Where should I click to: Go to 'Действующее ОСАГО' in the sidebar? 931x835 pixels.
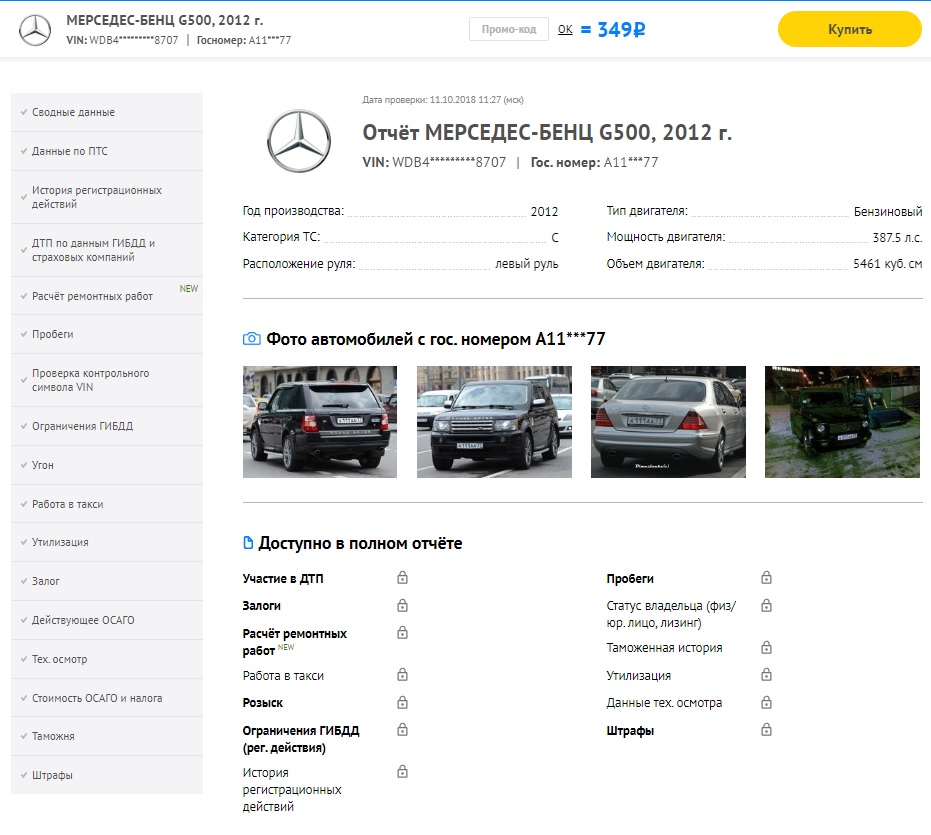(x=107, y=620)
